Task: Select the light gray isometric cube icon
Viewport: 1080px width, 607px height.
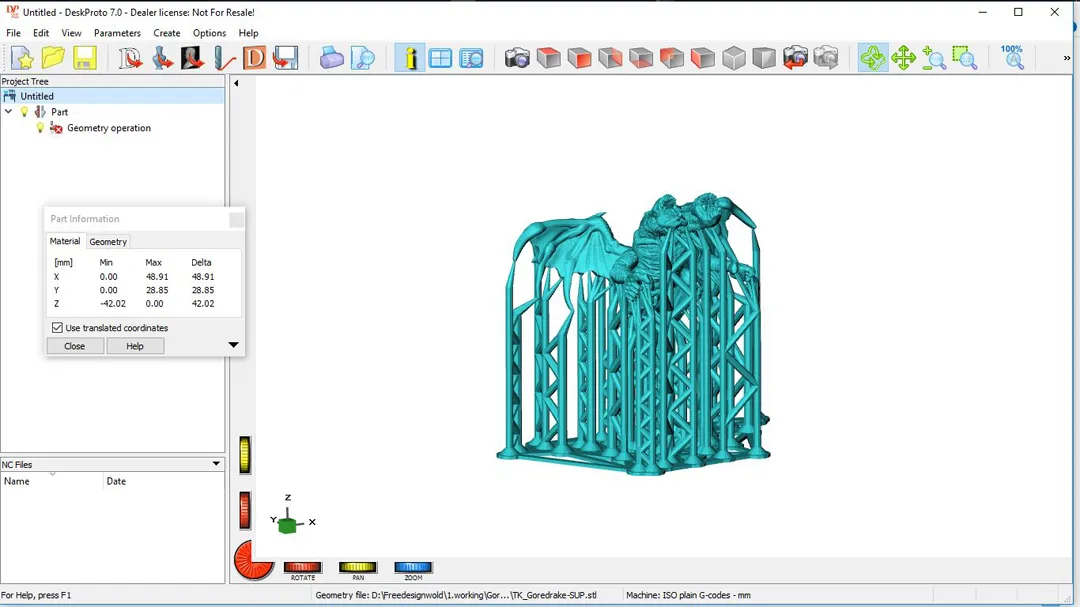Action: [734, 58]
